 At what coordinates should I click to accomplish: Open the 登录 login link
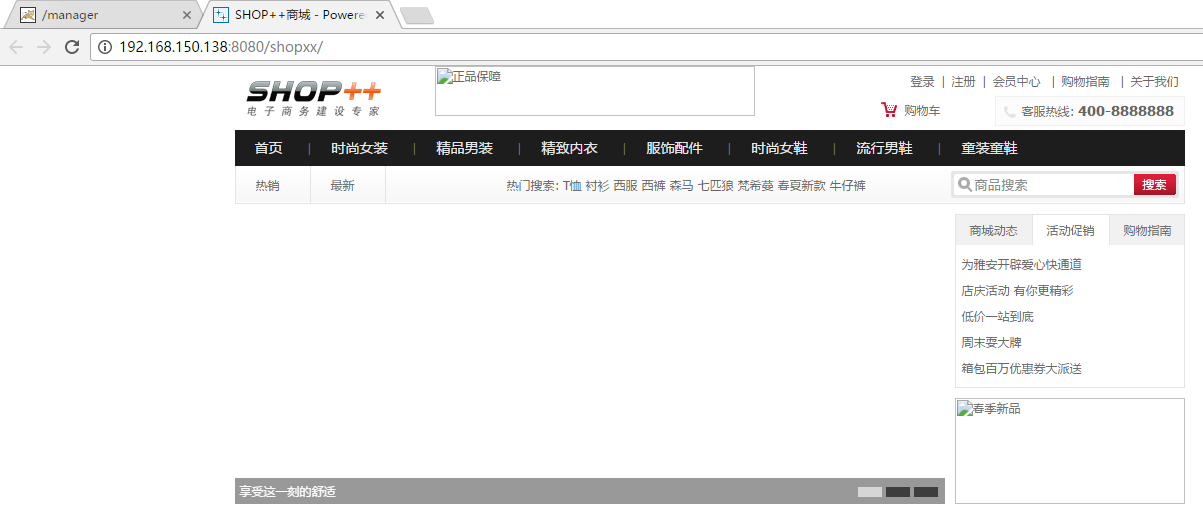(x=922, y=82)
